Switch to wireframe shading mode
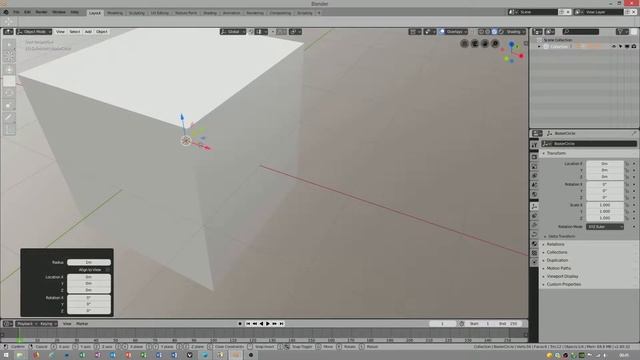The image size is (640, 360). click(x=481, y=31)
